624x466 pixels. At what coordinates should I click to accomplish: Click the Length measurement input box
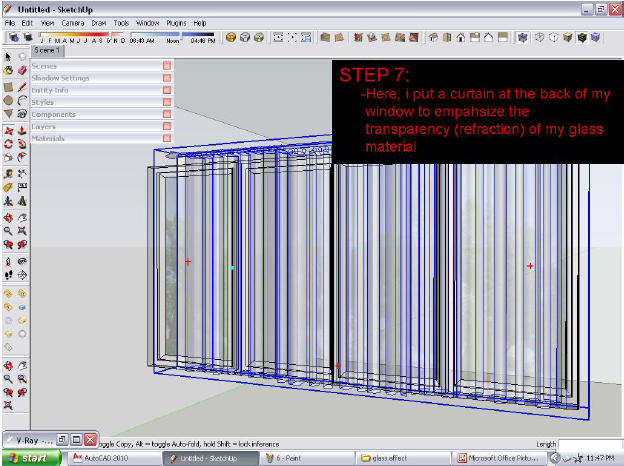pyautogui.click(x=590, y=444)
